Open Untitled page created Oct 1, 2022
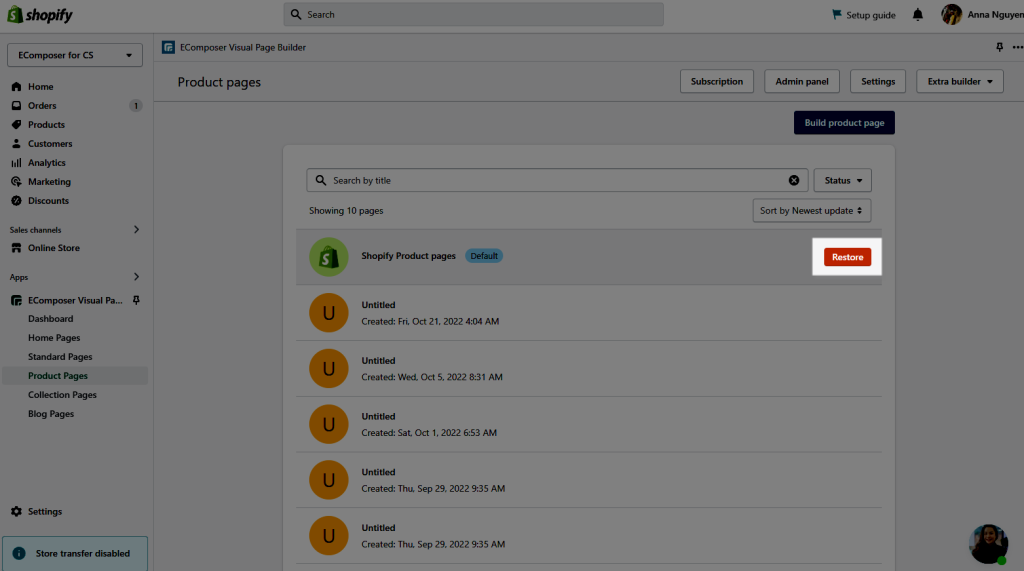Viewport: 1024px width, 571px height. (588, 424)
